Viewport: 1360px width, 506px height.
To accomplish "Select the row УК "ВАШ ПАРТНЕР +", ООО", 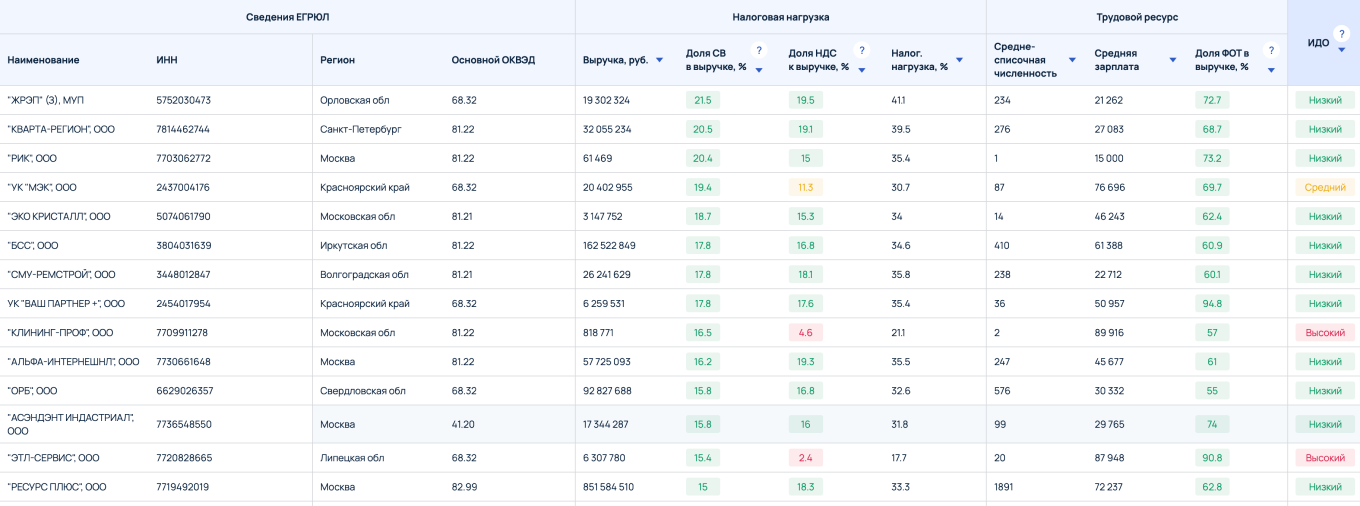I will 680,303.
